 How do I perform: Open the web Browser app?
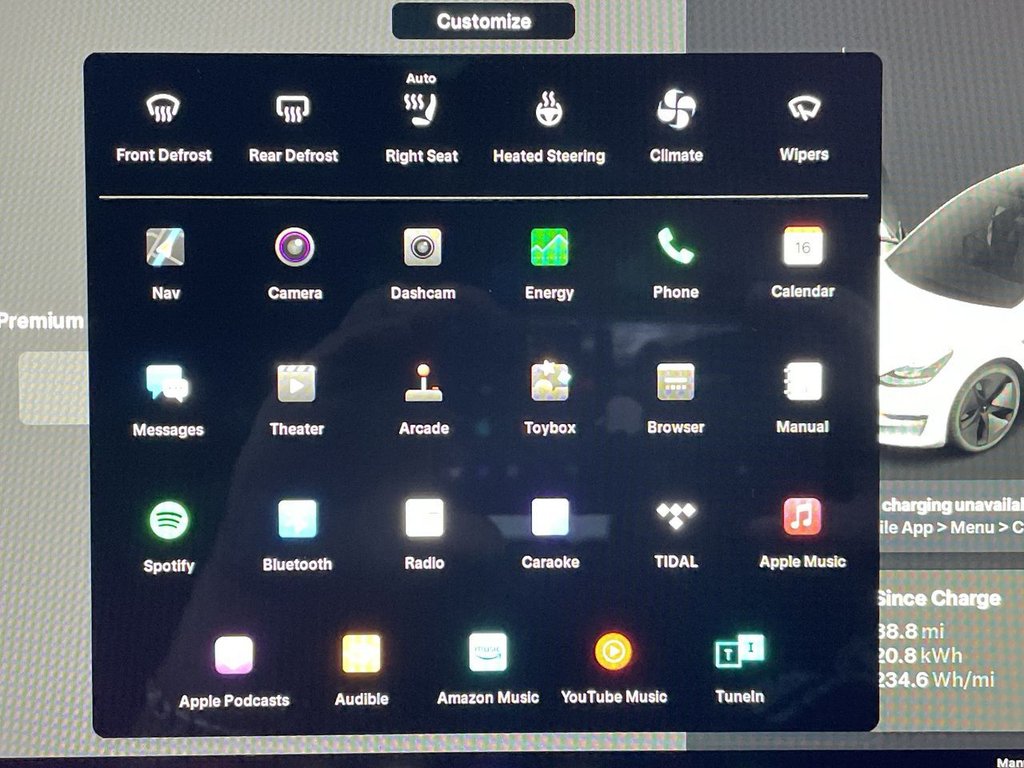676,382
